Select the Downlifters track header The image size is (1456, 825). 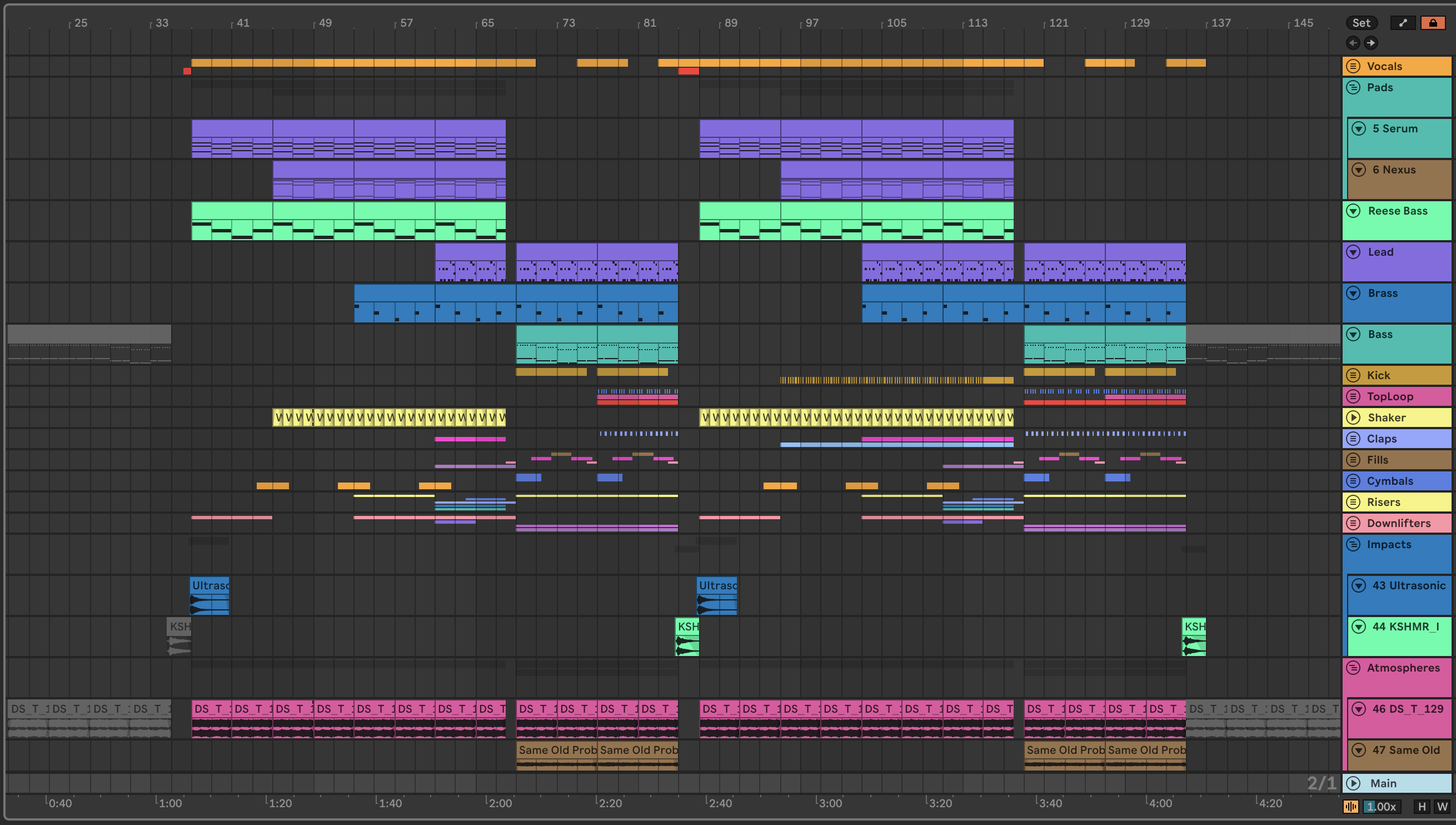pyautogui.click(x=1398, y=523)
